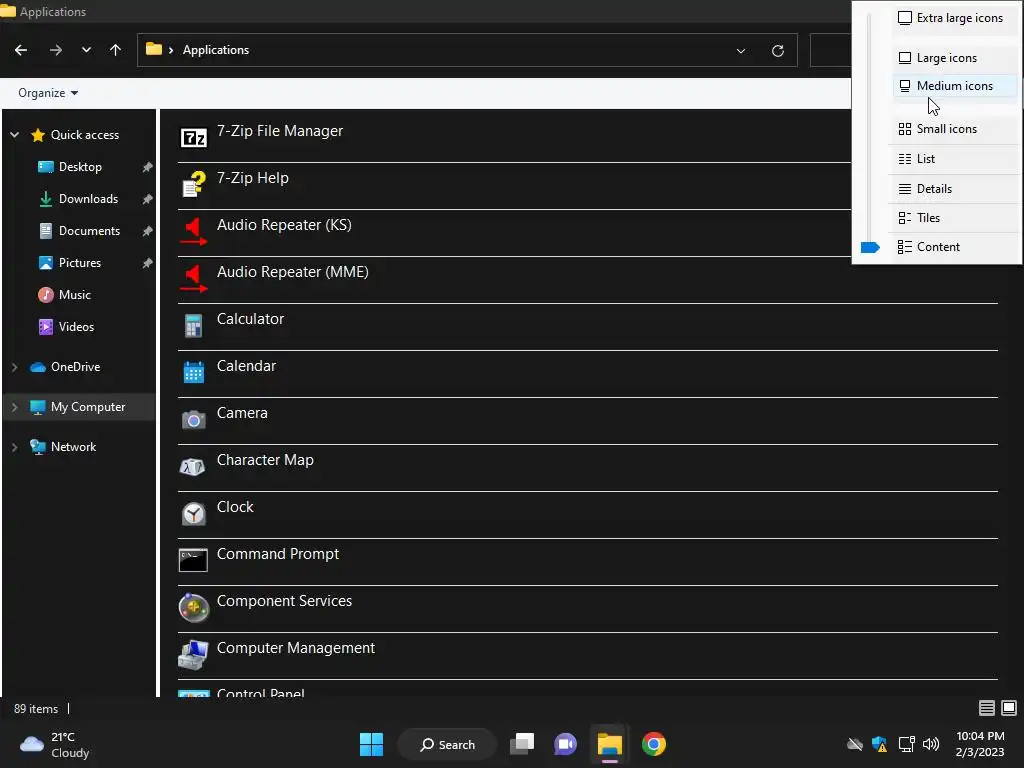The width and height of the screenshot is (1024, 768).
Task: Open Documents in Quick access
Action: tap(79, 231)
